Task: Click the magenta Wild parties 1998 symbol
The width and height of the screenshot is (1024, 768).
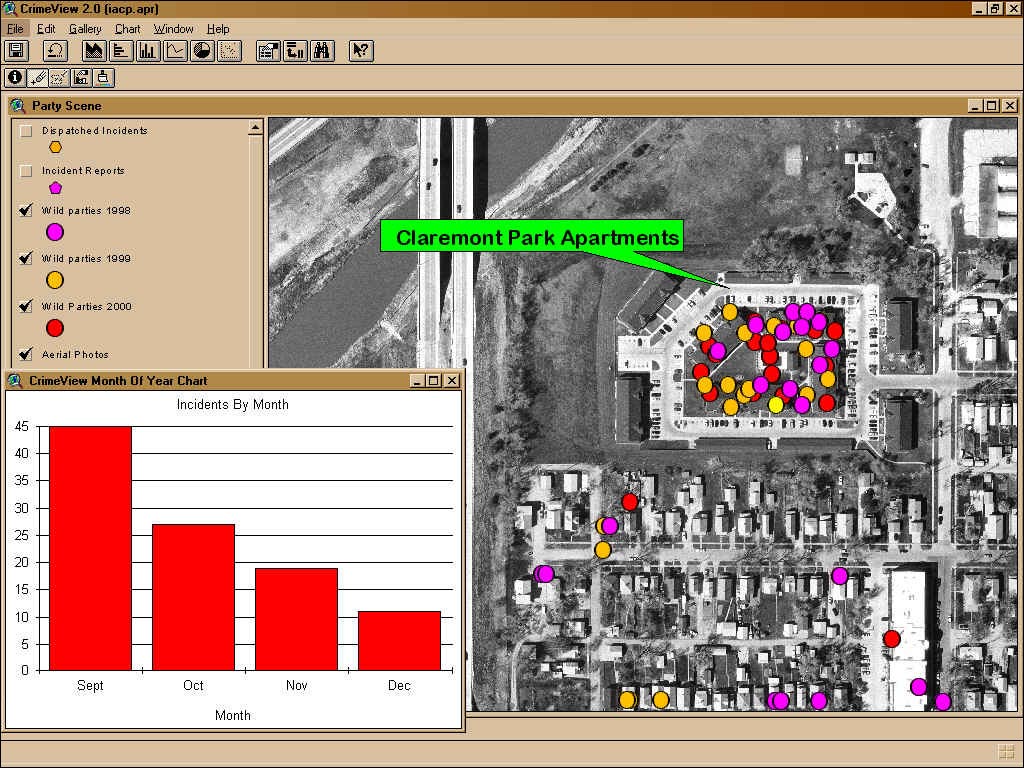Action: click(x=55, y=232)
